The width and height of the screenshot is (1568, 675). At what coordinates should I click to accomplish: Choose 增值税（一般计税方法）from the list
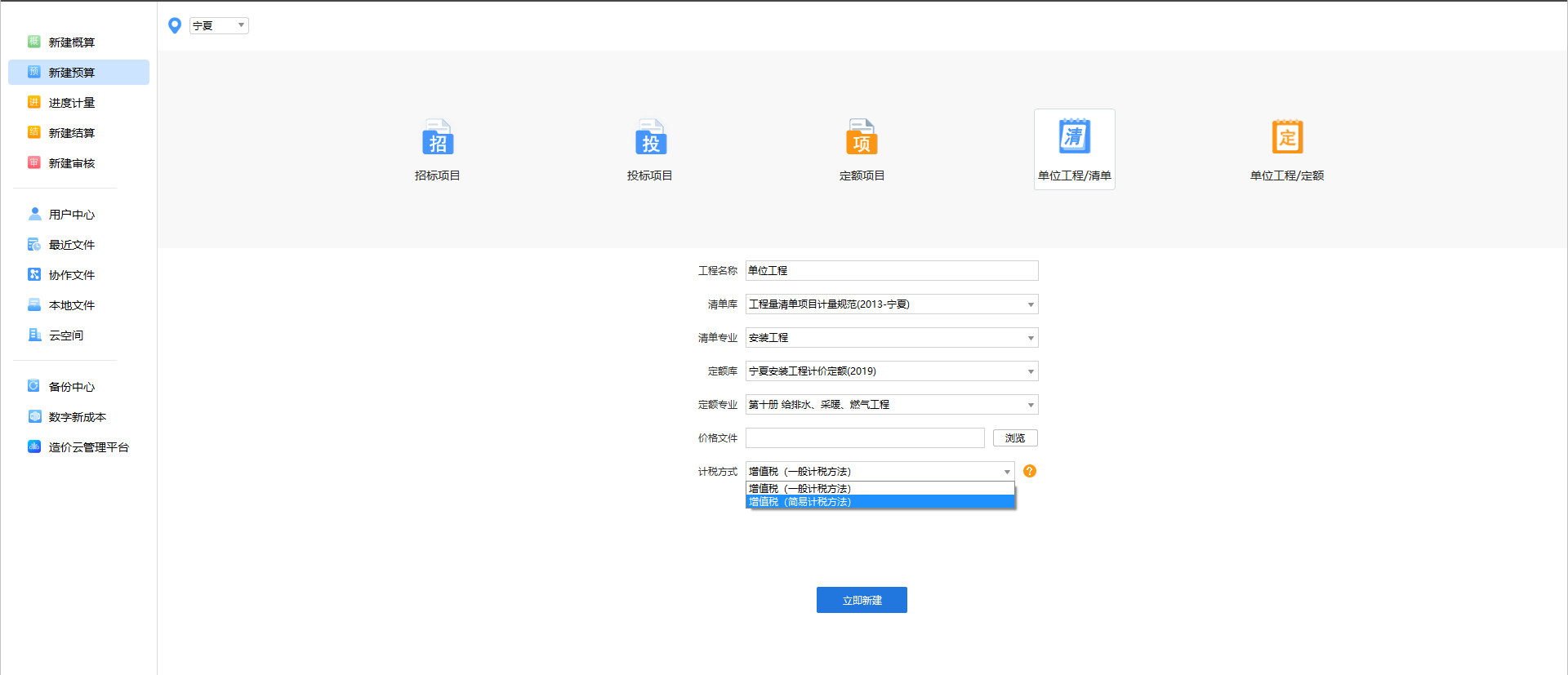(880, 489)
